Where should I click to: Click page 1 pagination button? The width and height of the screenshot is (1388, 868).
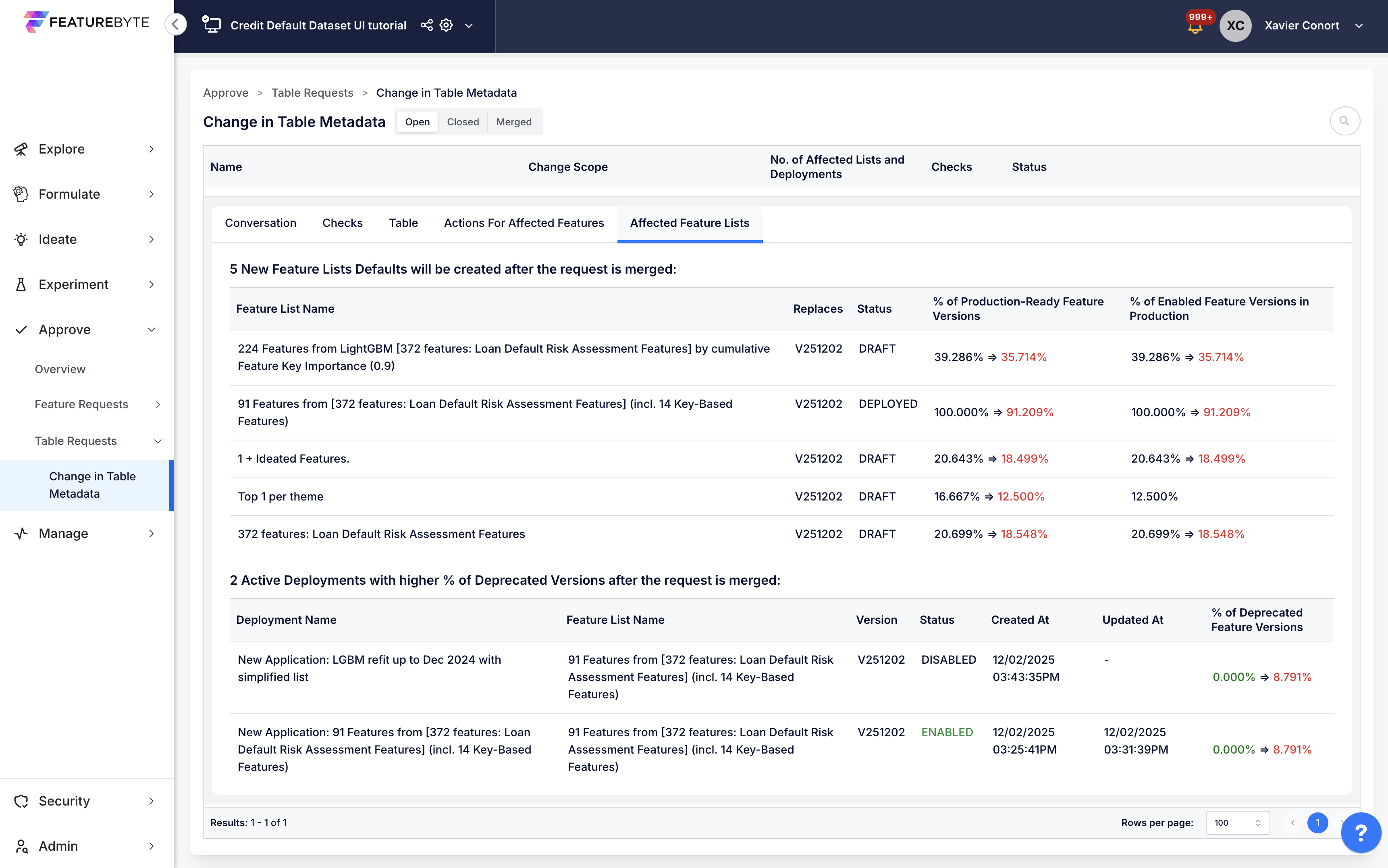[1317, 822]
